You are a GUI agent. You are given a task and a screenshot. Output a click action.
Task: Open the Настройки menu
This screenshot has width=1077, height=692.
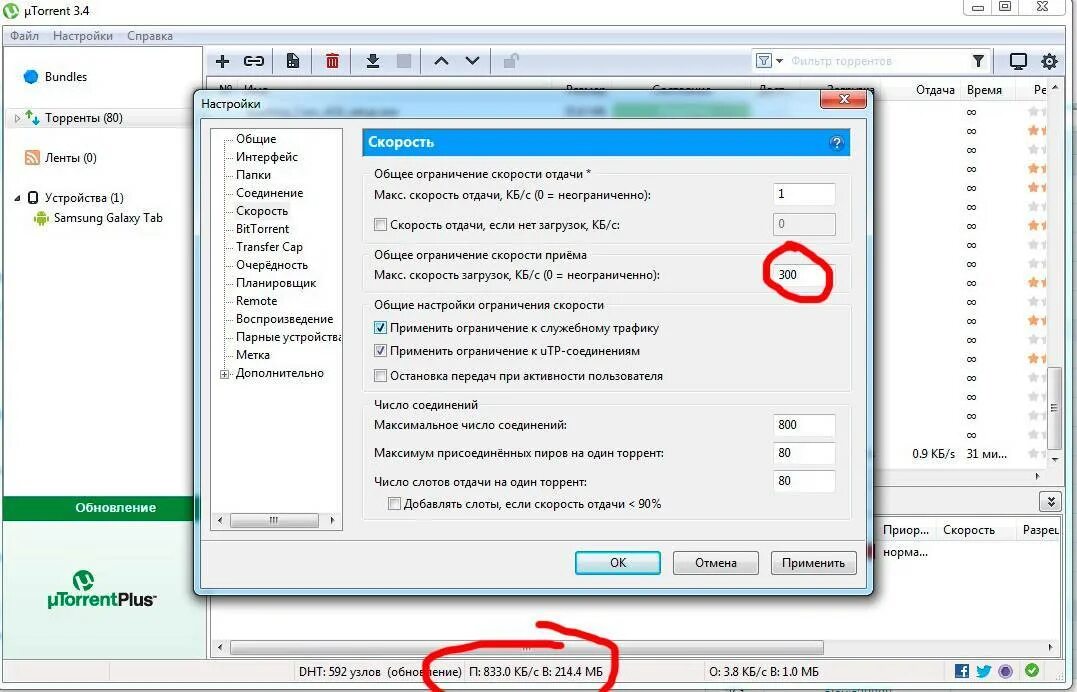[x=82, y=36]
